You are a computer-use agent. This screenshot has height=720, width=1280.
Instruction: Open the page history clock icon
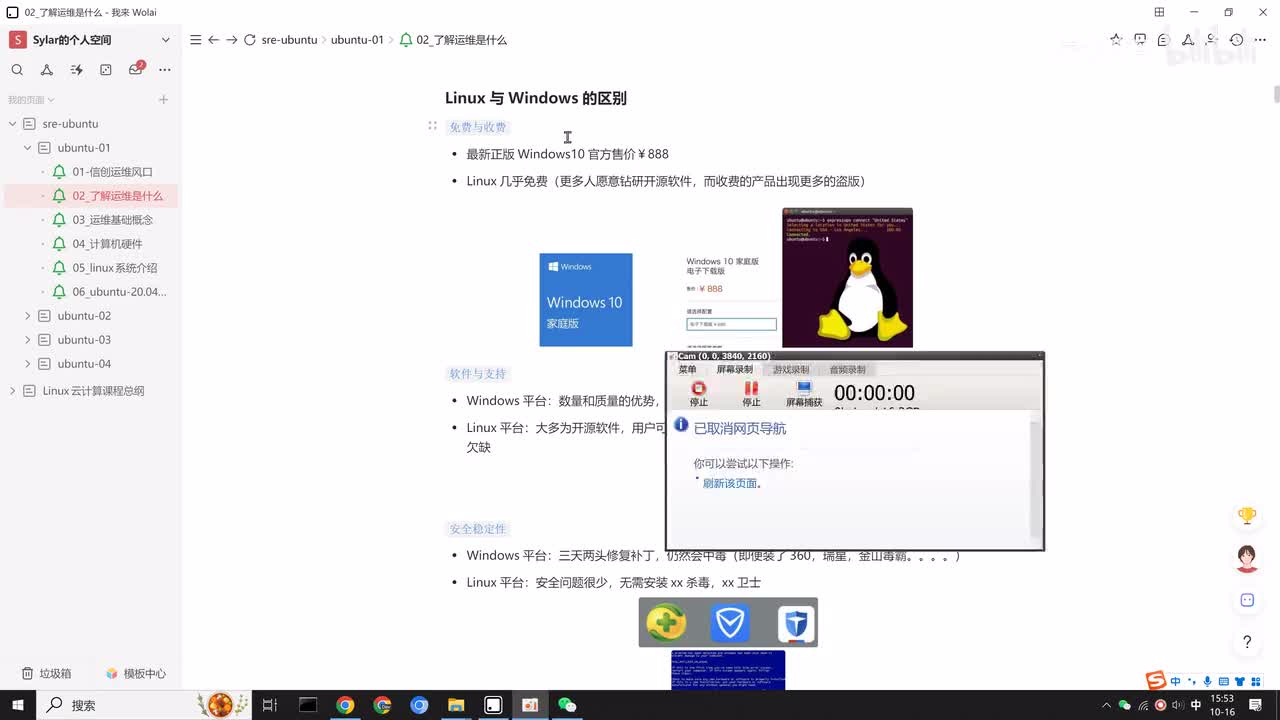coord(1236,40)
